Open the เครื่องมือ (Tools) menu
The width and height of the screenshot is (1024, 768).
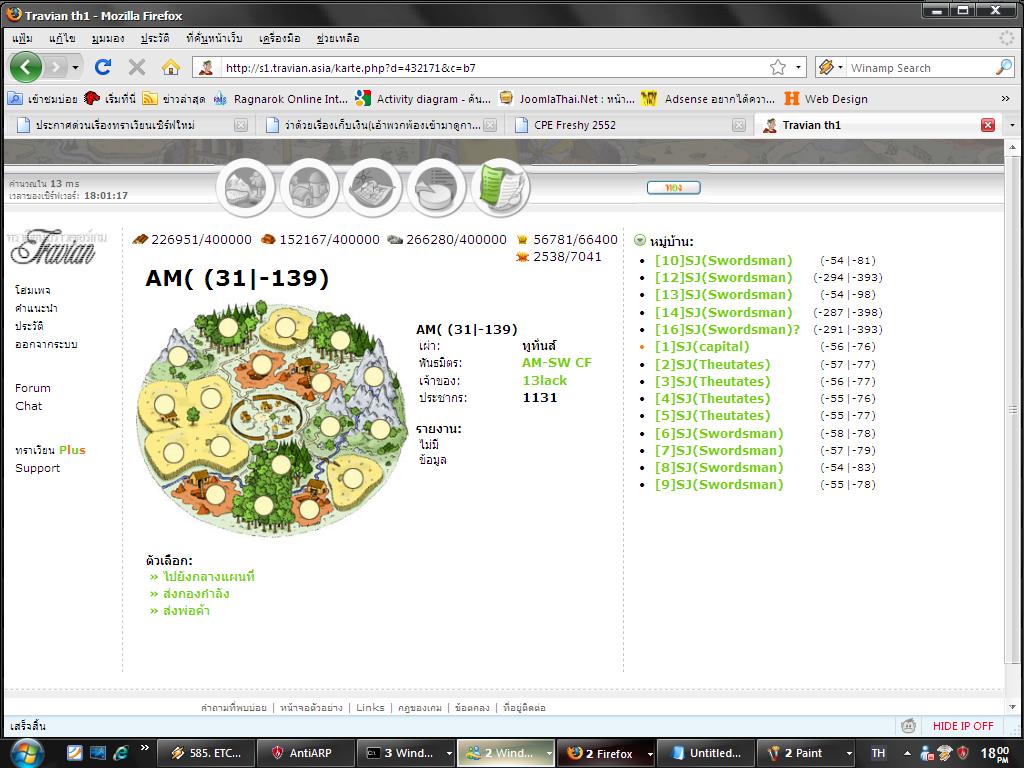tap(280, 38)
